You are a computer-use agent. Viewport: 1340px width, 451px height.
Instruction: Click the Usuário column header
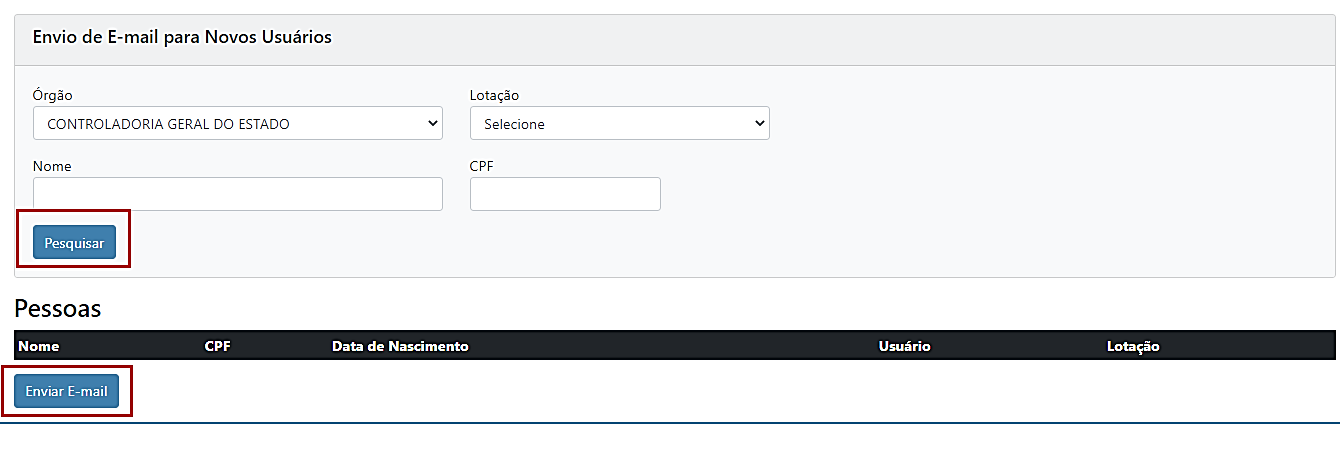(904, 346)
